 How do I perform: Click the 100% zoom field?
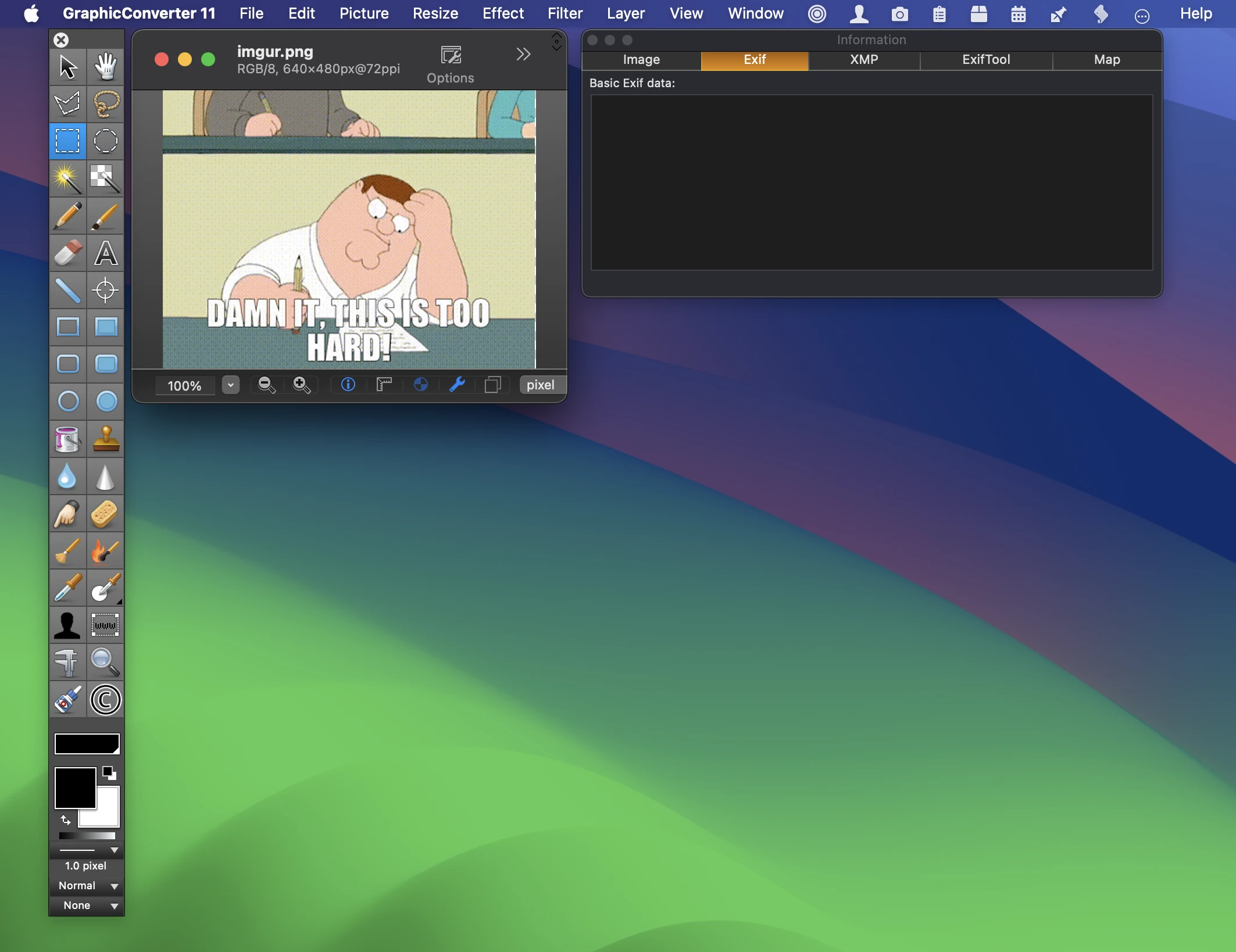[x=185, y=386]
